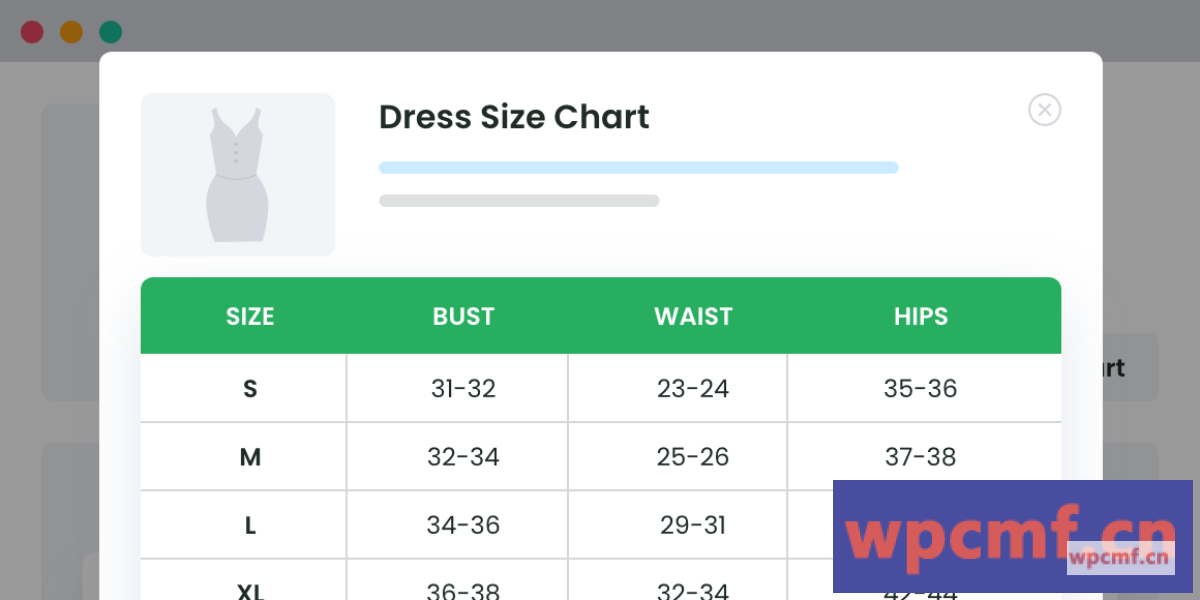Click the green window maximize dot
Viewport: 1200px width, 600px height.
coord(111,32)
